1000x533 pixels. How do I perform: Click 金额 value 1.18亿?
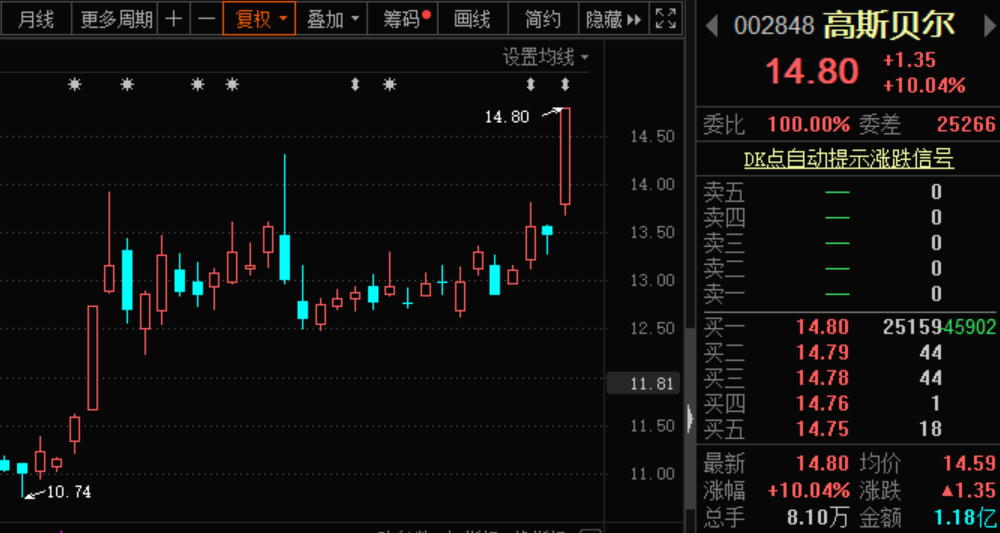(x=965, y=517)
